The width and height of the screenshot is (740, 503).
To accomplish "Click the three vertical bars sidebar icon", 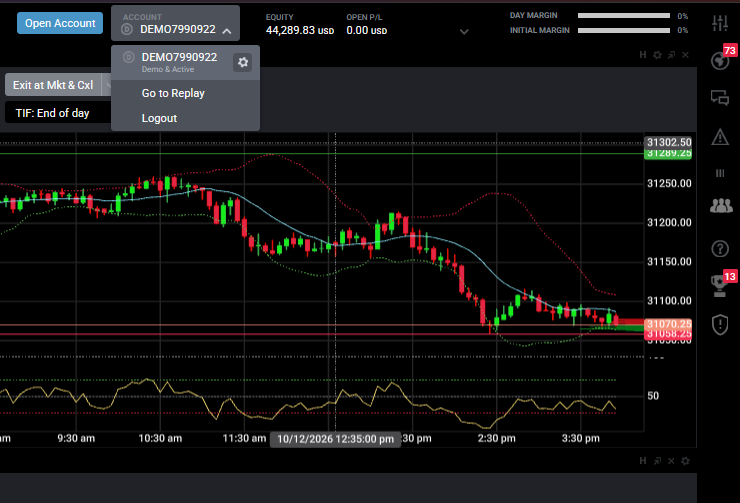I will [x=720, y=173].
